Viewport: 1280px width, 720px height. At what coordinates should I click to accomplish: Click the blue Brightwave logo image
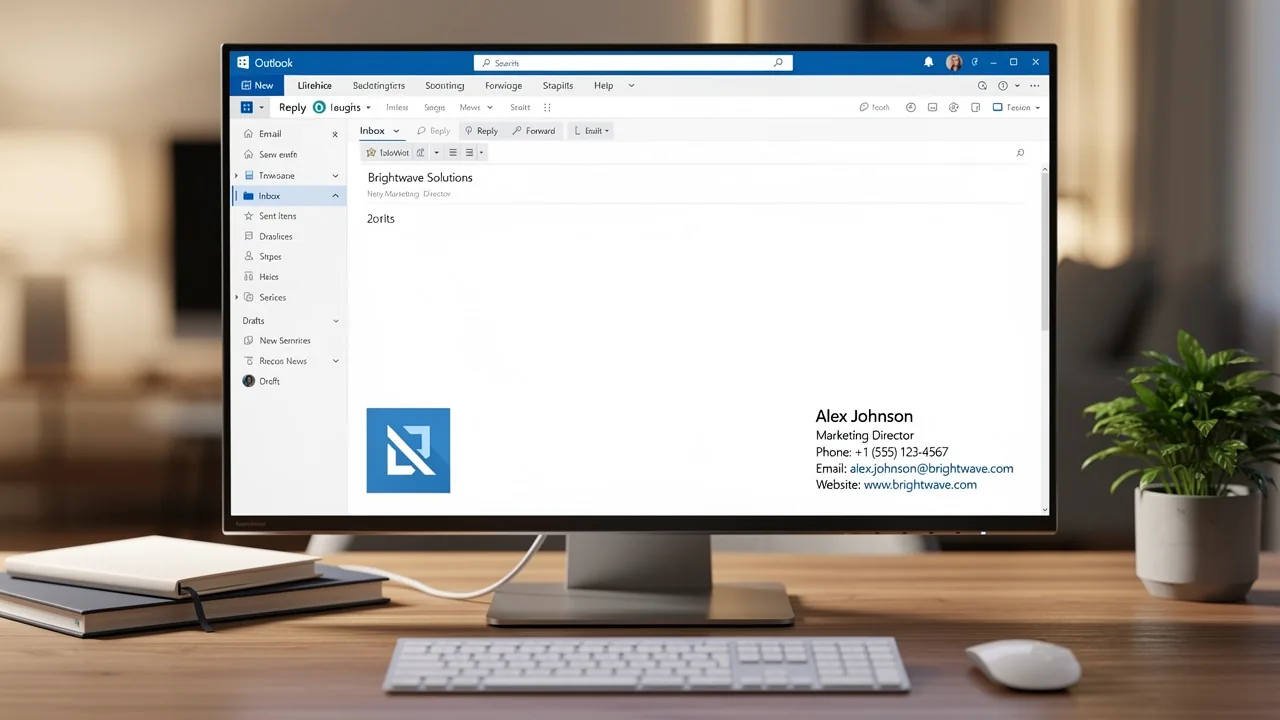coord(408,450)
